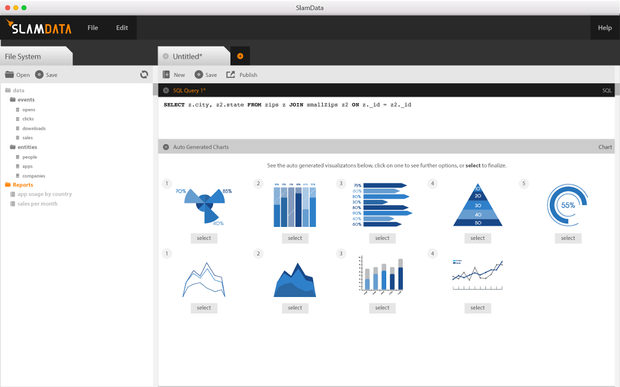Viewport: 620px width, 387px height.
Task: Toggle the Auto Generated Charts cell circle
Action: pos(166,147)
